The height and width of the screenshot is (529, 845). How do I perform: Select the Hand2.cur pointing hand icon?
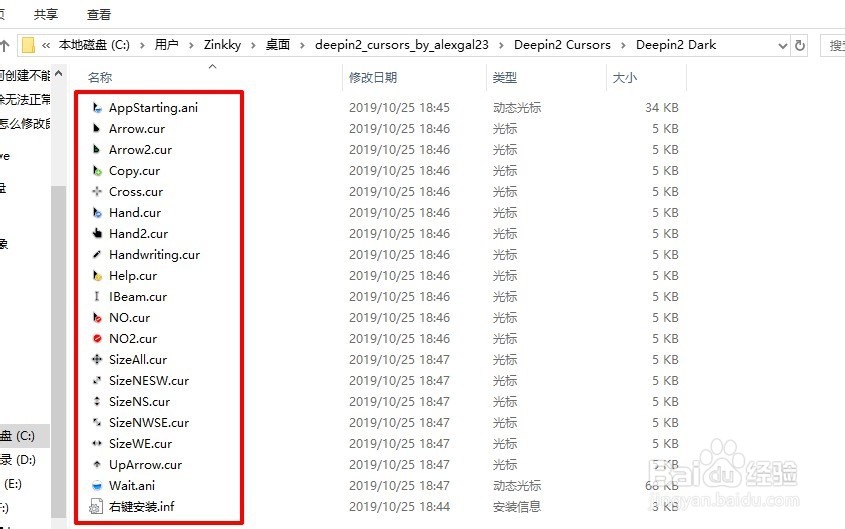point(97,234)
